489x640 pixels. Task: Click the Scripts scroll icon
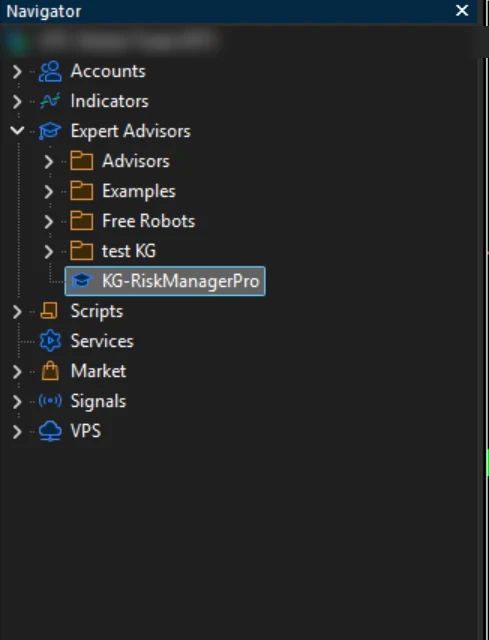pyautogui.click(x=49, y=311)
